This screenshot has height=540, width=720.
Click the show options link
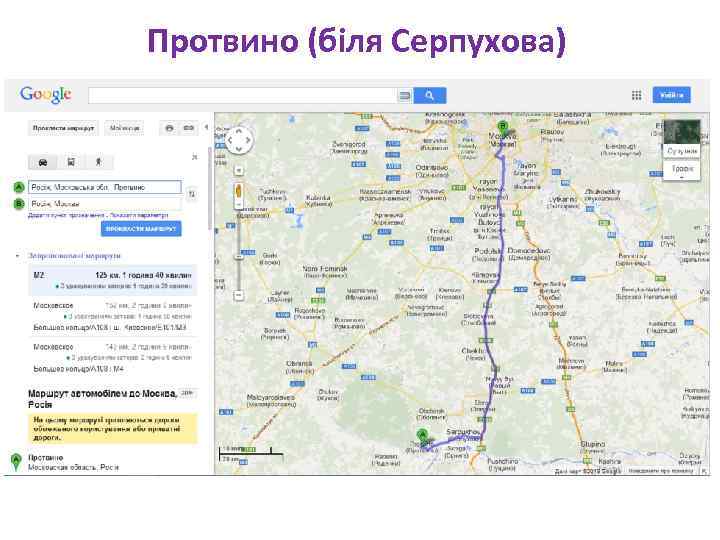point(139,215)
